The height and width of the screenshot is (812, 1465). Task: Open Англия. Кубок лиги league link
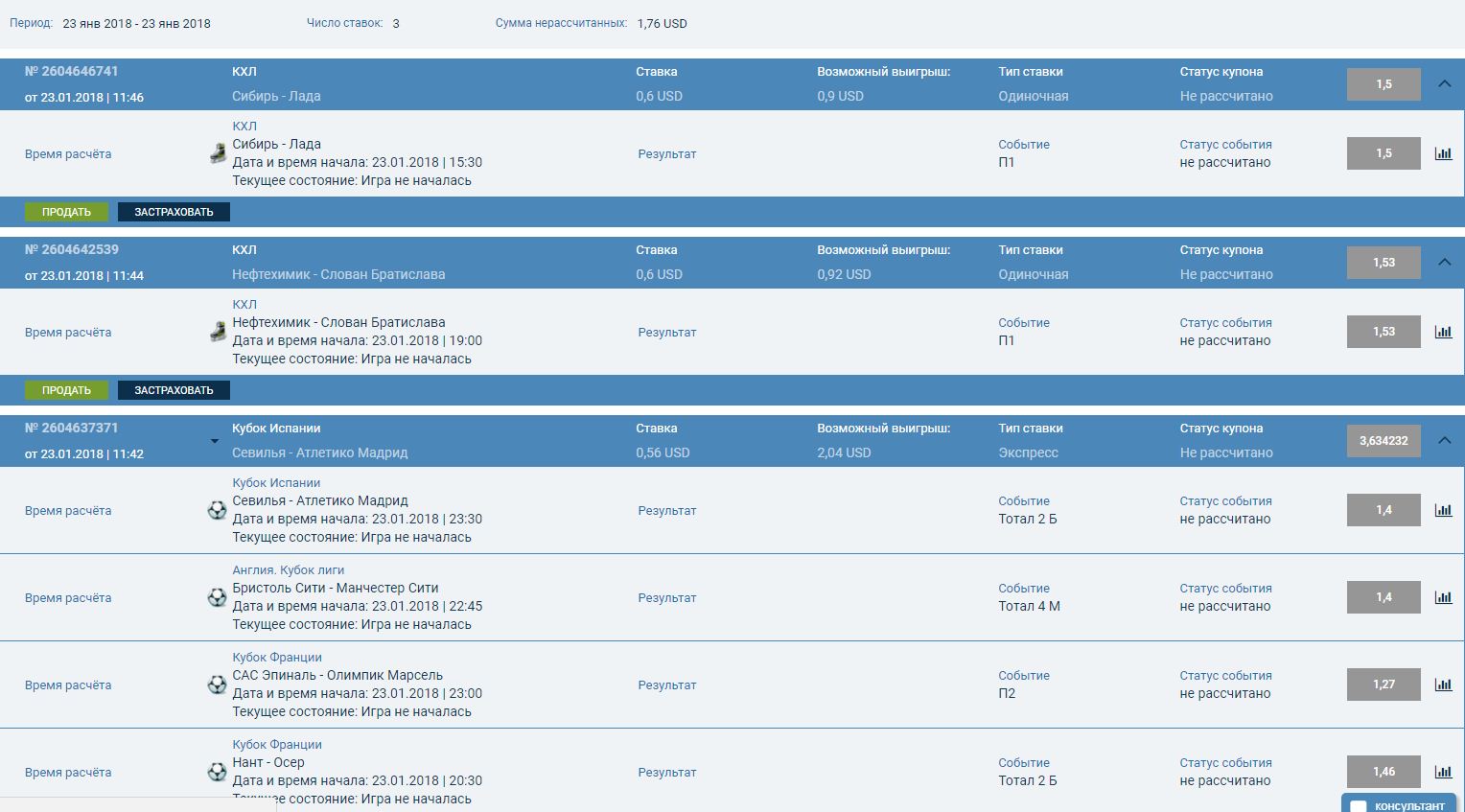[x=288, y=569]
